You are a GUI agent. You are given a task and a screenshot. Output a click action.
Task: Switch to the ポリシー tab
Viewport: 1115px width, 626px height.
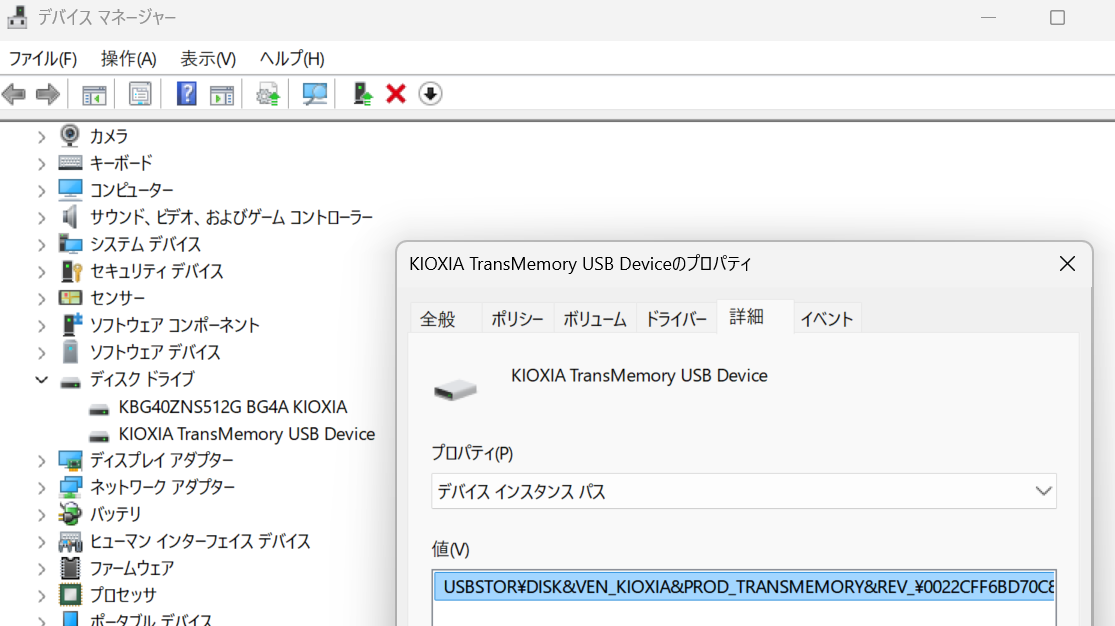point(517,319)
